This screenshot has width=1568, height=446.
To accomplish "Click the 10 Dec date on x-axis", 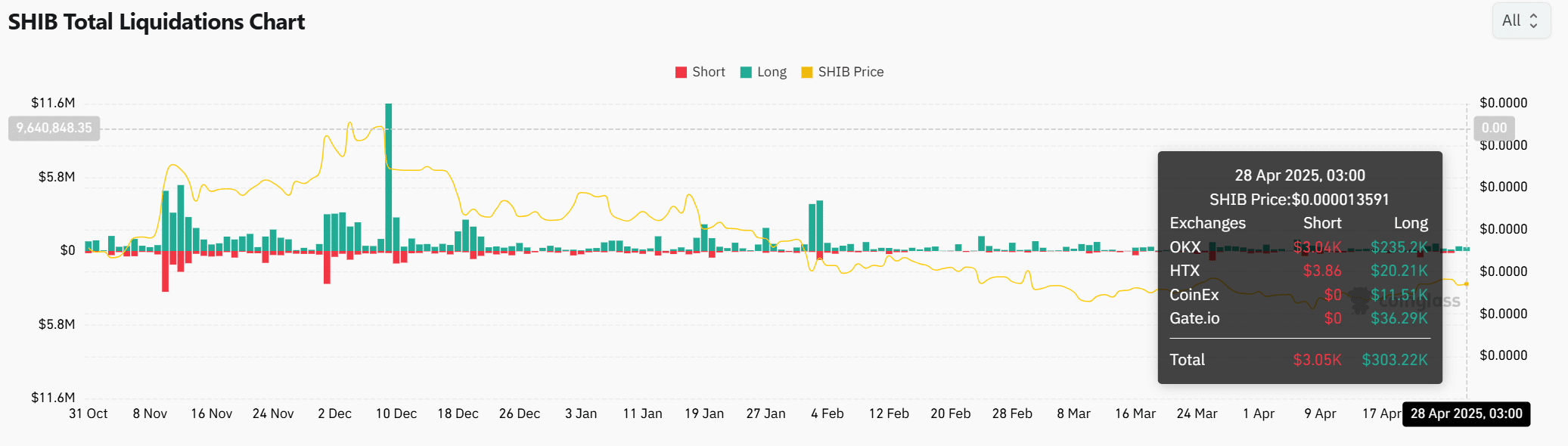I will click(x=396, y=414).
